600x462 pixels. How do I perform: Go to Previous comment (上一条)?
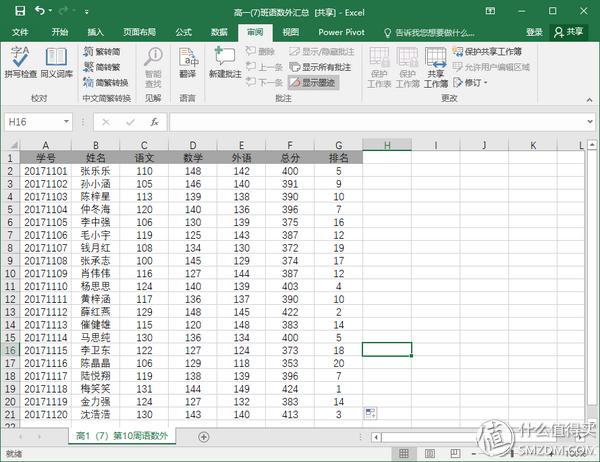pos(264,67)
